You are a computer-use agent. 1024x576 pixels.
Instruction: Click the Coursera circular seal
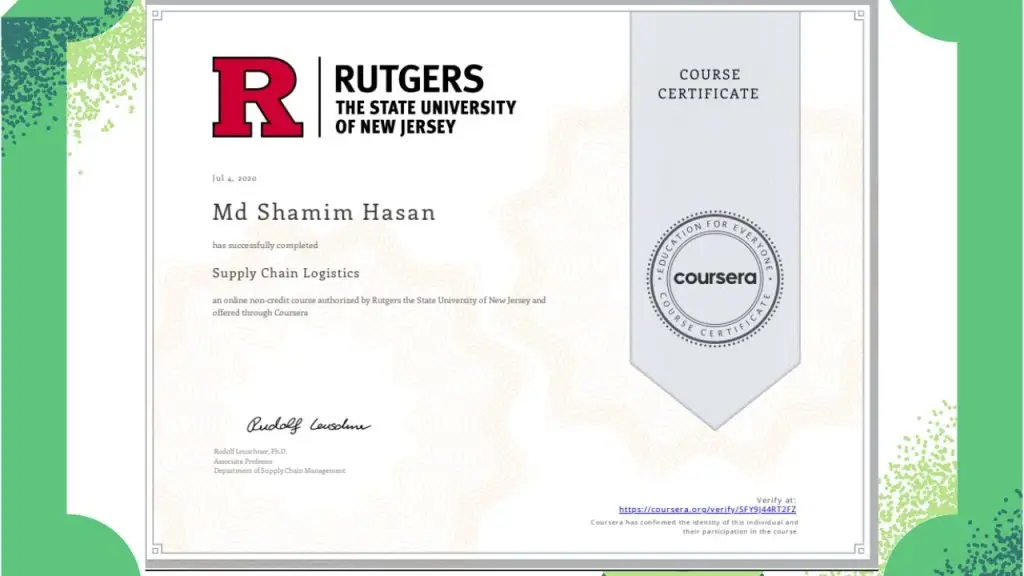pyautogui.click(x=714, y=278)
